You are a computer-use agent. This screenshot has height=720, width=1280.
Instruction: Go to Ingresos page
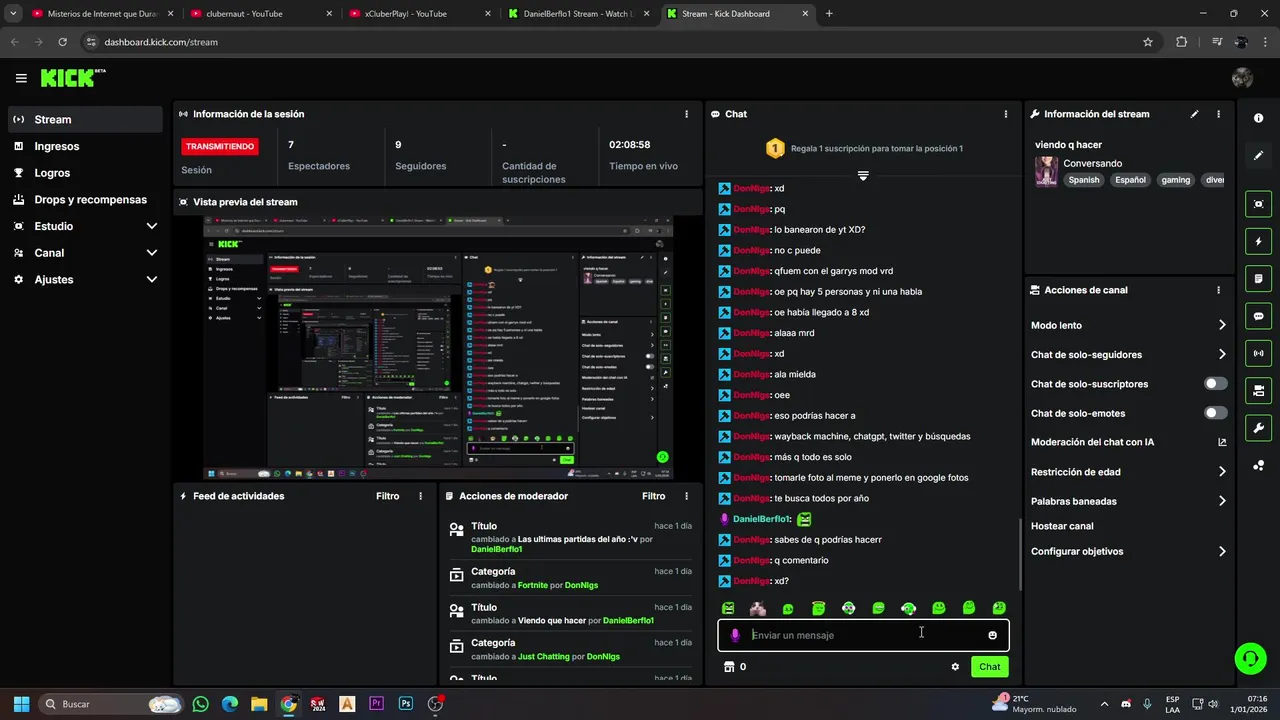(x=85, y=146)
